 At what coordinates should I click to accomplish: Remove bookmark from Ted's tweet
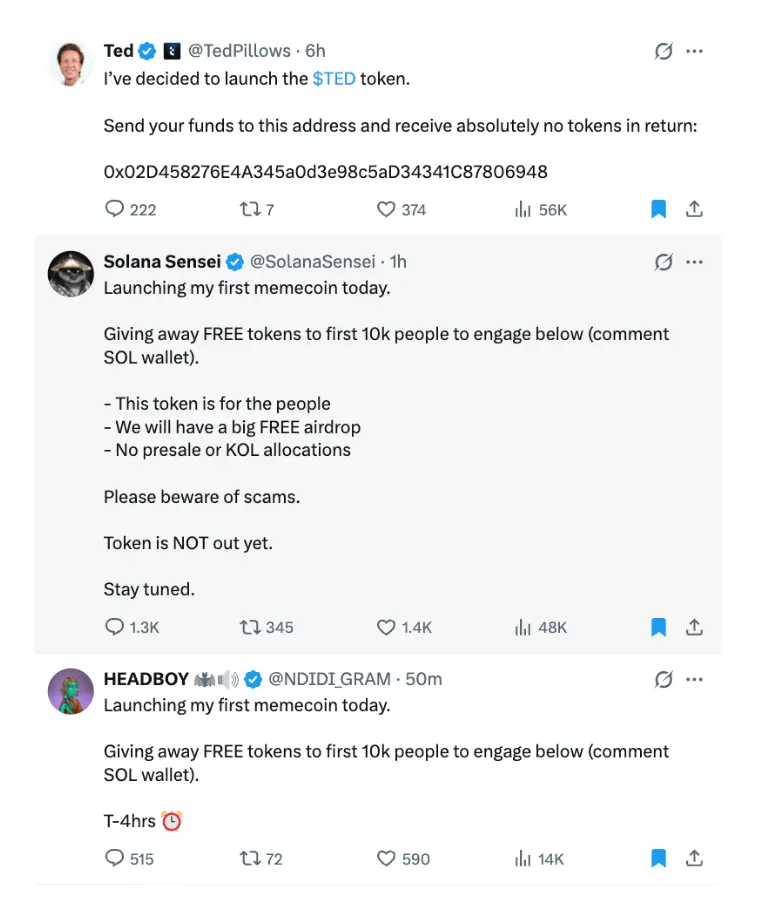click(658, 209)
